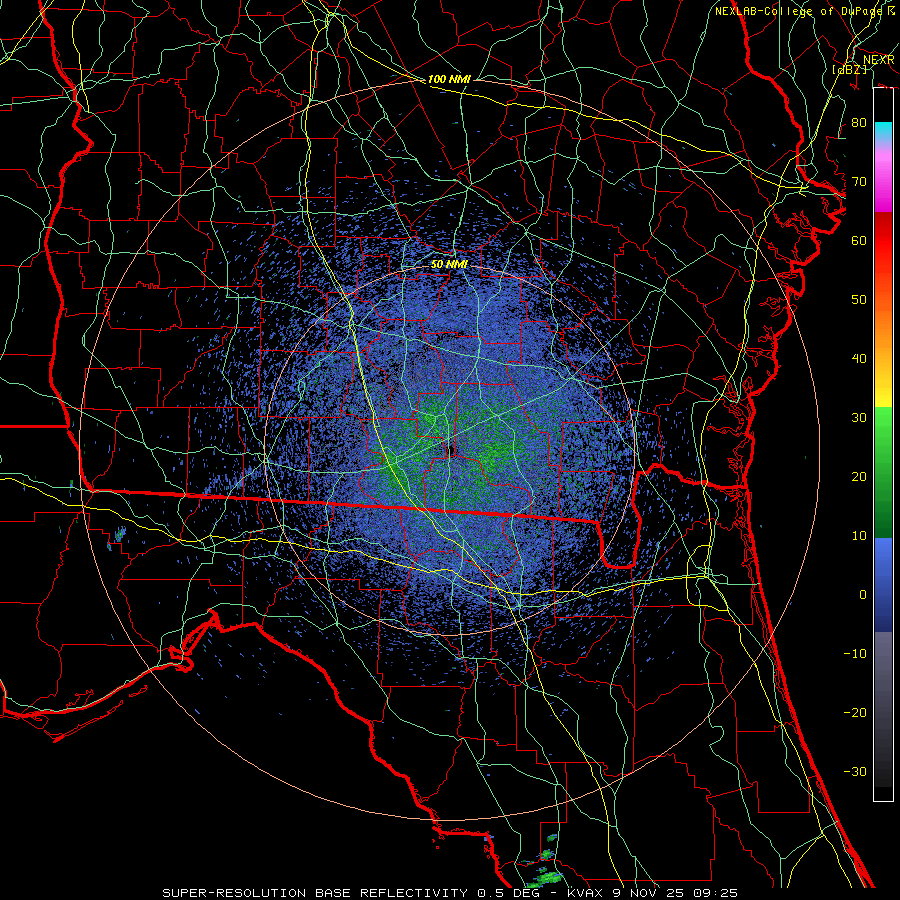This screenshot has height=900, width=900.
Task: Click the -20 dBZ scale value
Action: point(855,712)
